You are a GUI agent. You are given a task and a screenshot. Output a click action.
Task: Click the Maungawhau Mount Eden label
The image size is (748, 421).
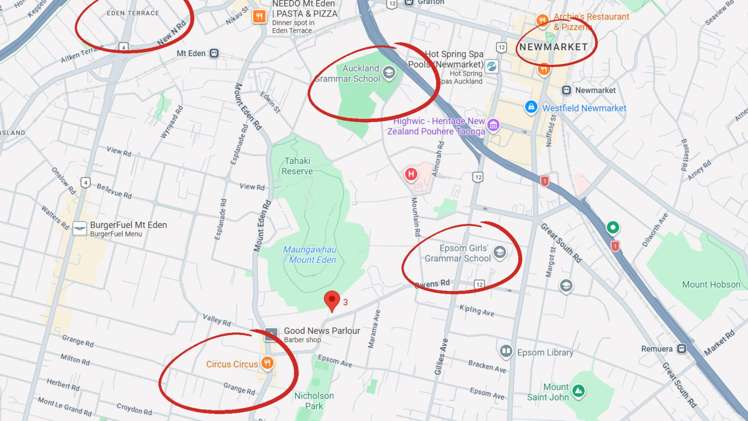point(310,255)
